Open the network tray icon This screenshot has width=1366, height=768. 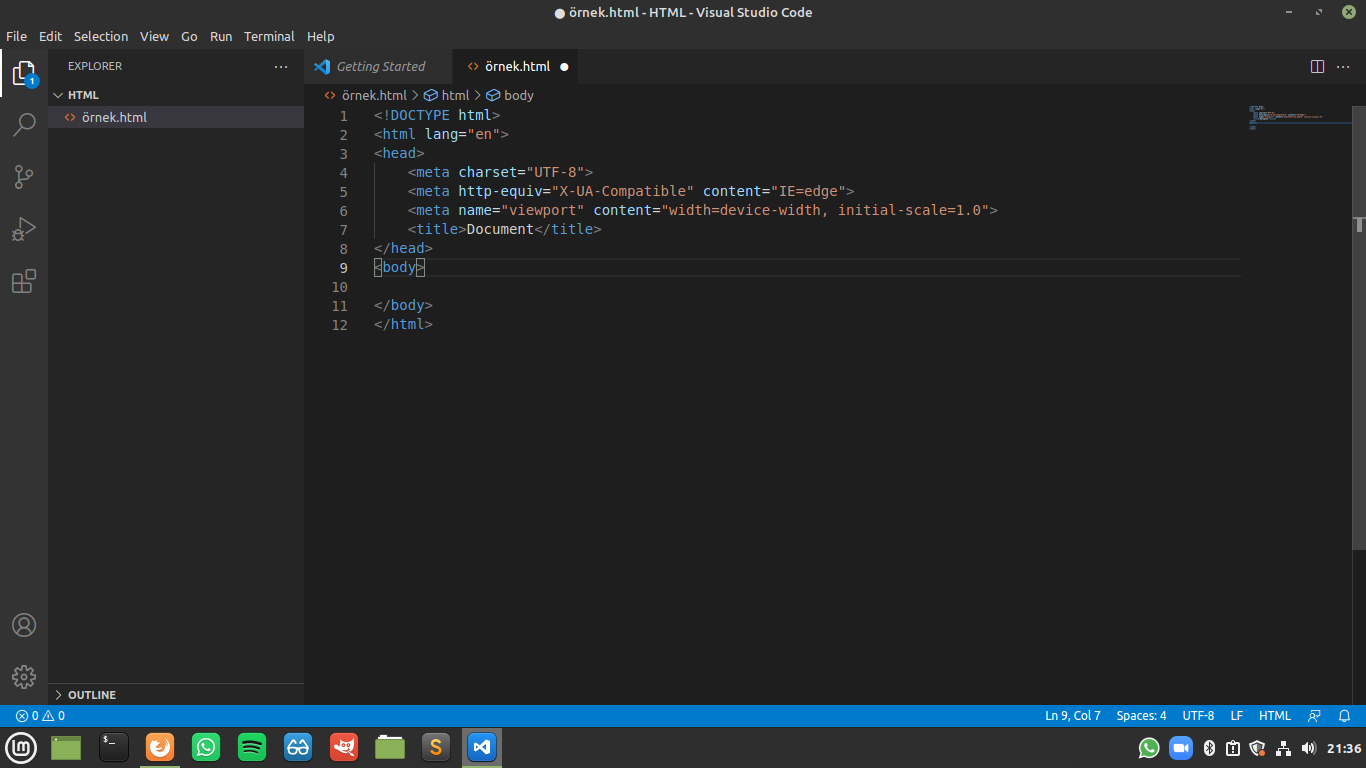tap(1283, 747)
